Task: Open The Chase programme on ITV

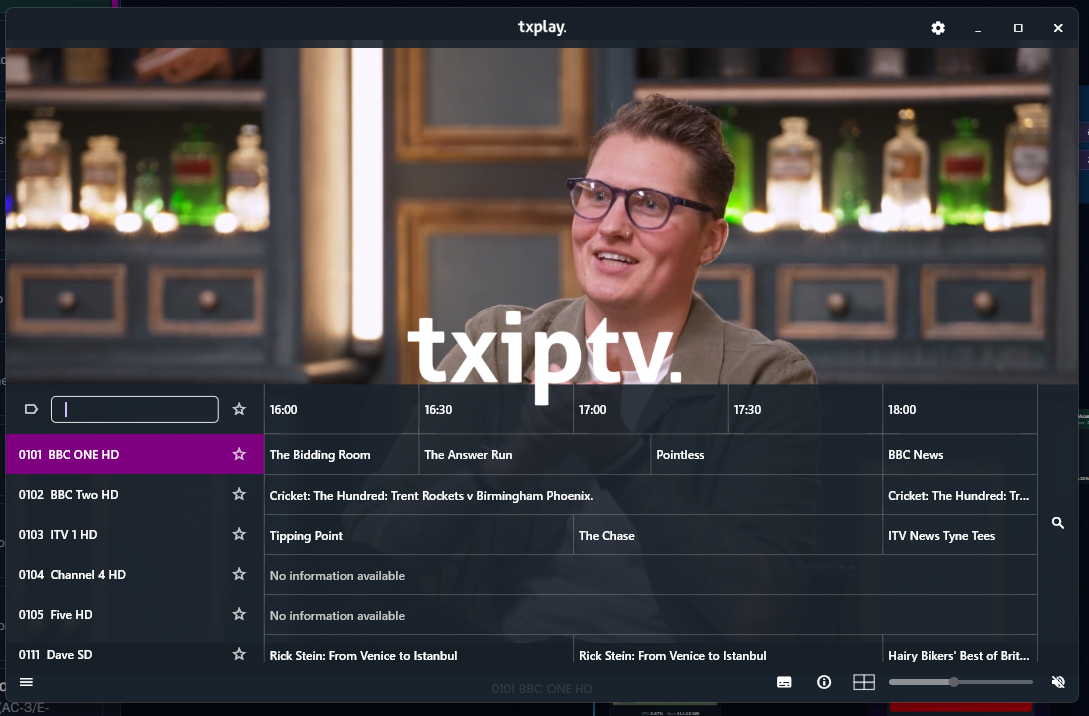Action: pos(728,535)
